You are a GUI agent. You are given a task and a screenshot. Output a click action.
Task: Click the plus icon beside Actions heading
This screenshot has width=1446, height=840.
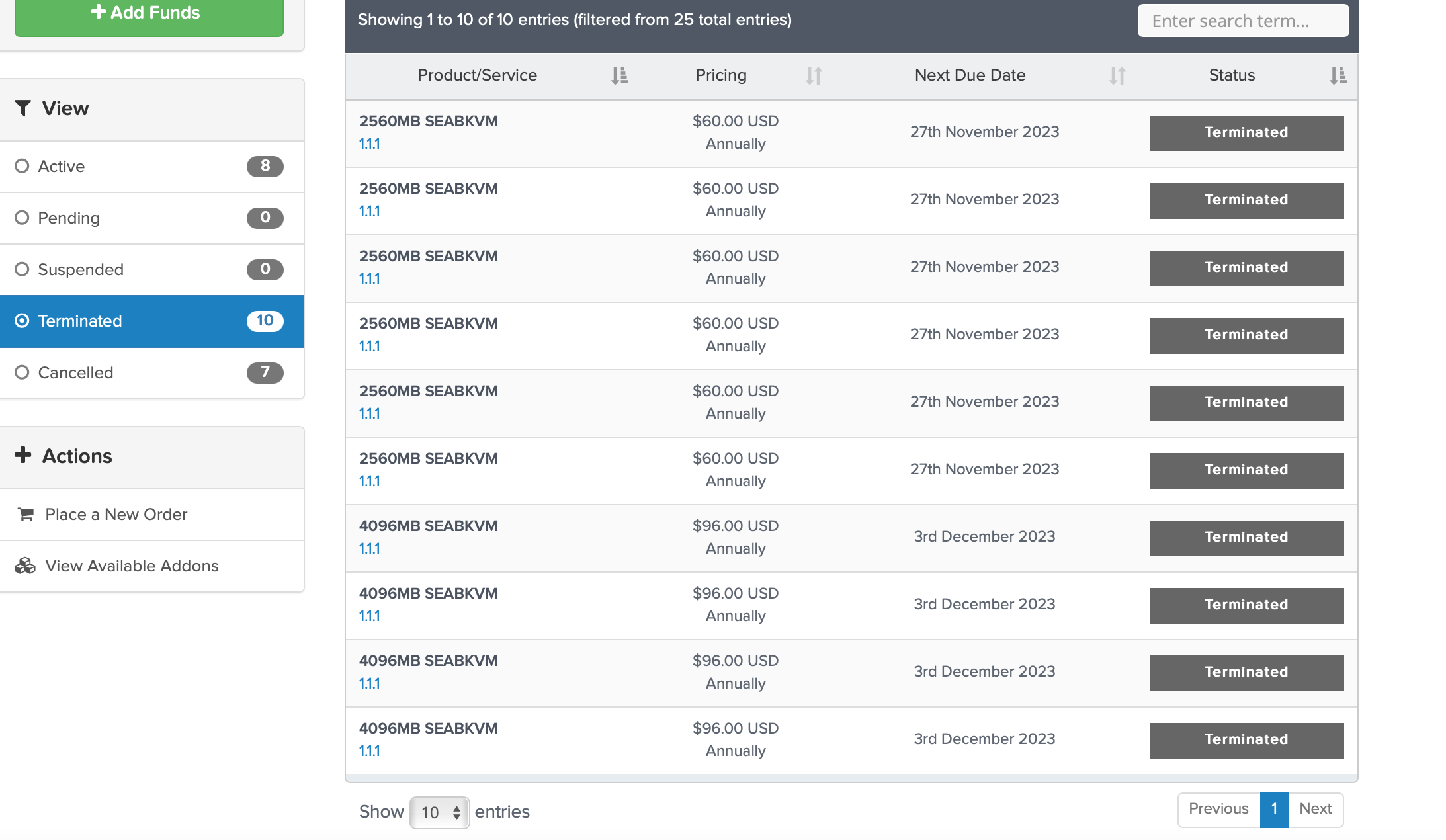pyautogui.click(x=23, y=455)
